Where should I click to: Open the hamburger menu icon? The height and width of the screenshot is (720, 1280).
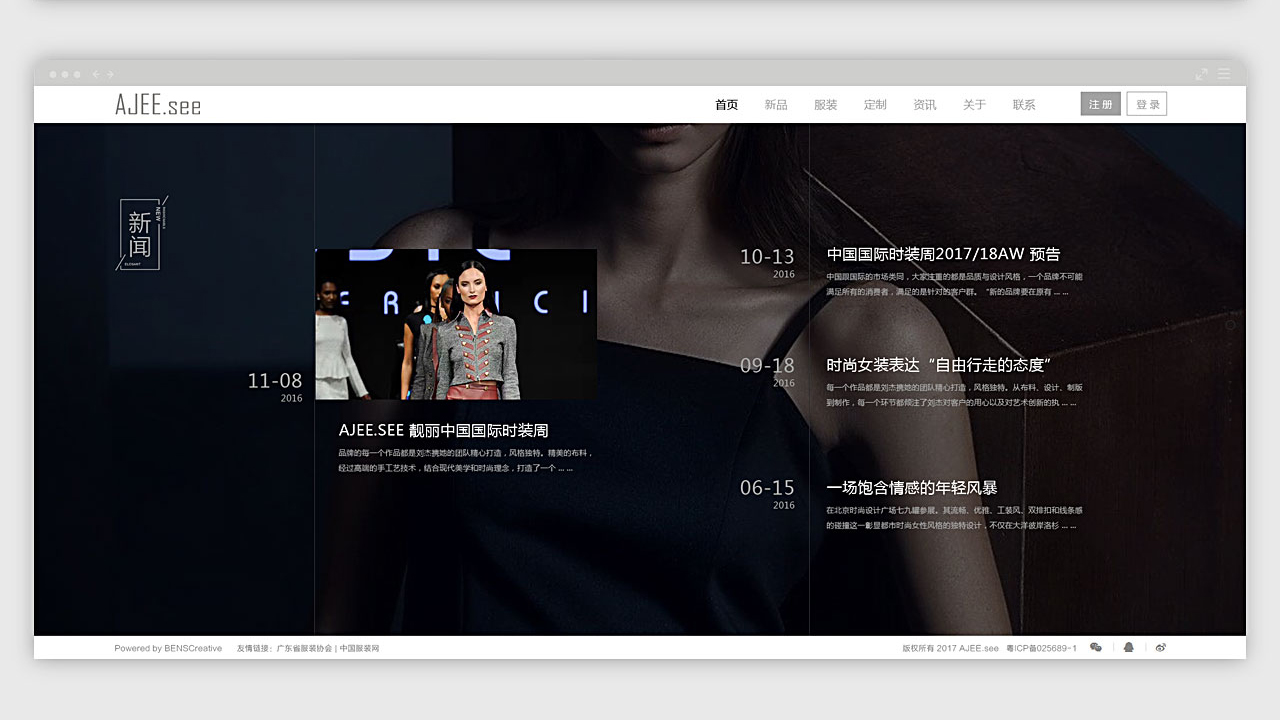pos(1224,74)
